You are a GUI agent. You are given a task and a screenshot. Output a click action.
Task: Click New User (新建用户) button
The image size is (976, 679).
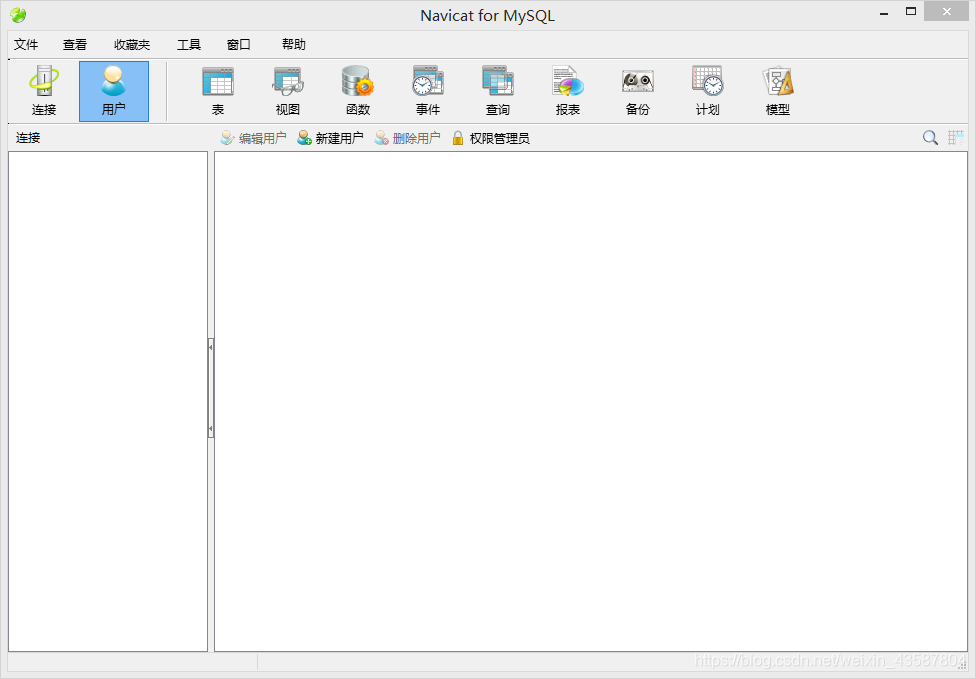tap(330, 138)
